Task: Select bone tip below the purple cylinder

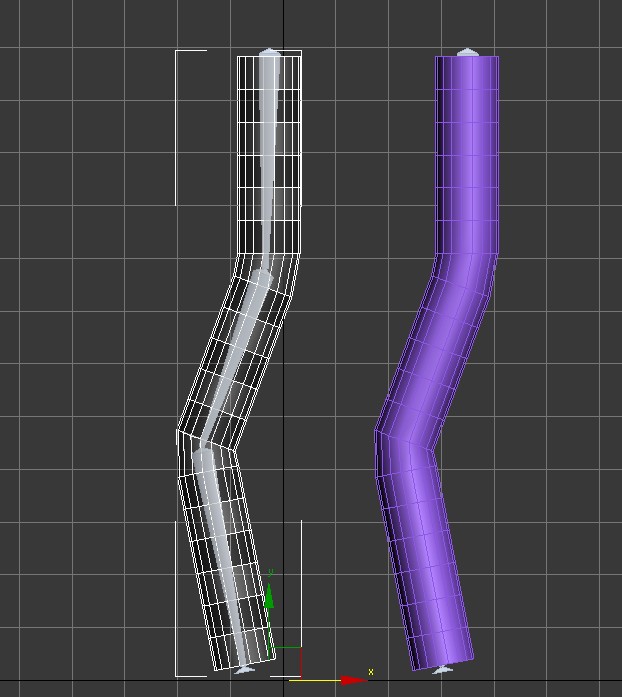Action: (442, 669)
